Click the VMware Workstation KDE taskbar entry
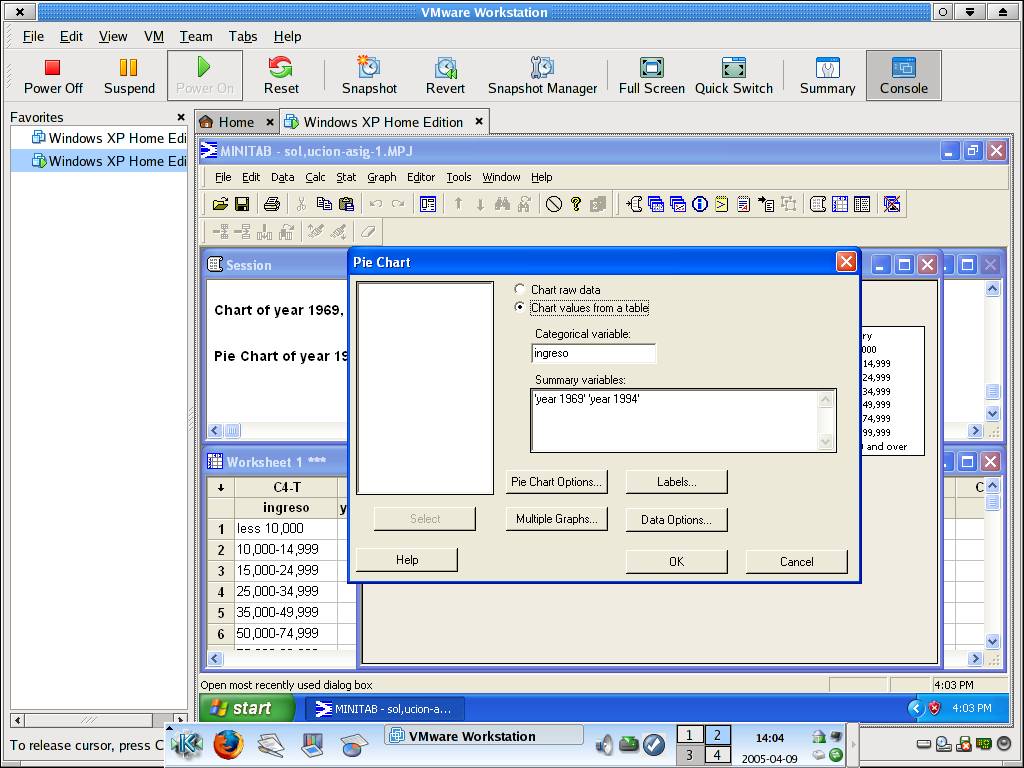The height and width of the screenshot is (768, 1024). tap(483, 736)
